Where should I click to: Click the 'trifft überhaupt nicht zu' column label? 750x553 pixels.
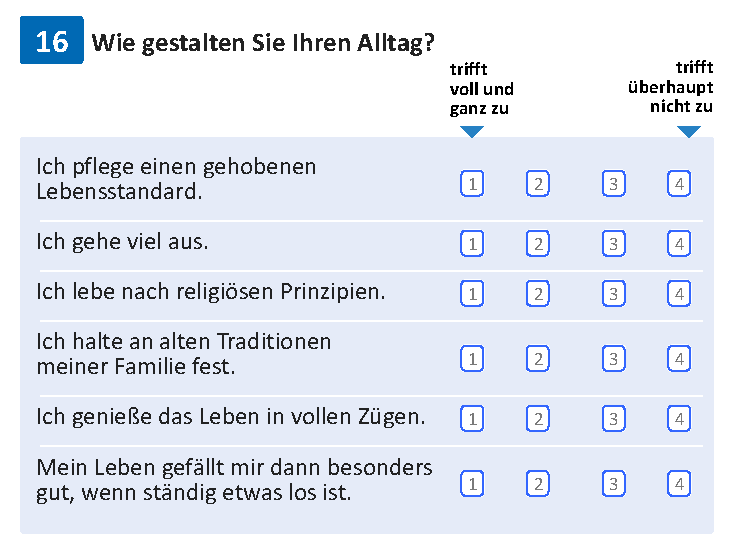(x=671, y=87)
